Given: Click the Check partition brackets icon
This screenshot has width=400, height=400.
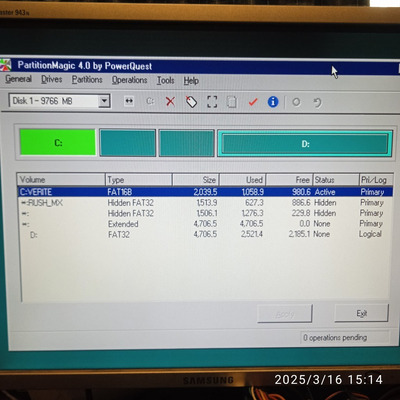Looking at the screenshot, I should click(212, 102).
